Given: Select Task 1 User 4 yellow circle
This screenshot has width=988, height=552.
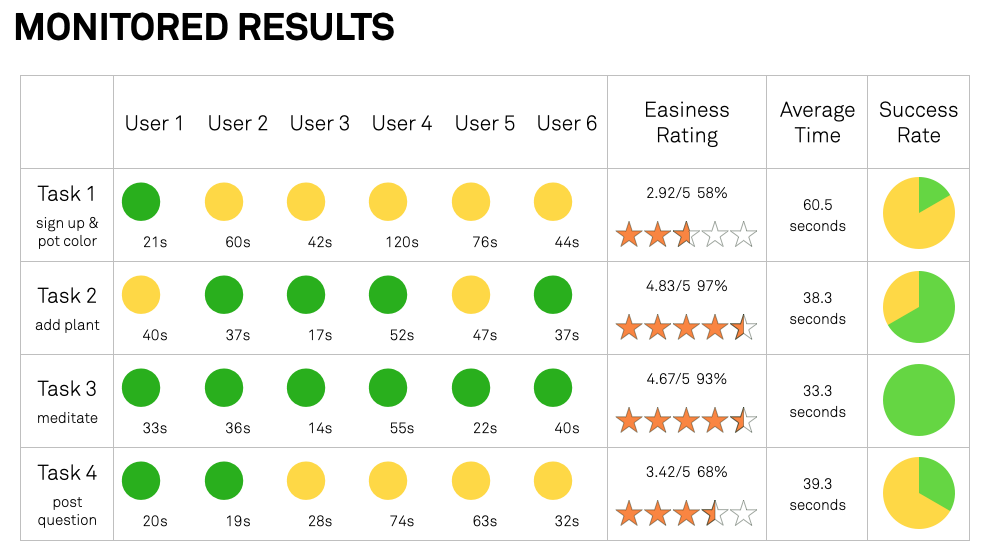Looking at the screenshot, I should click(388, 202).
